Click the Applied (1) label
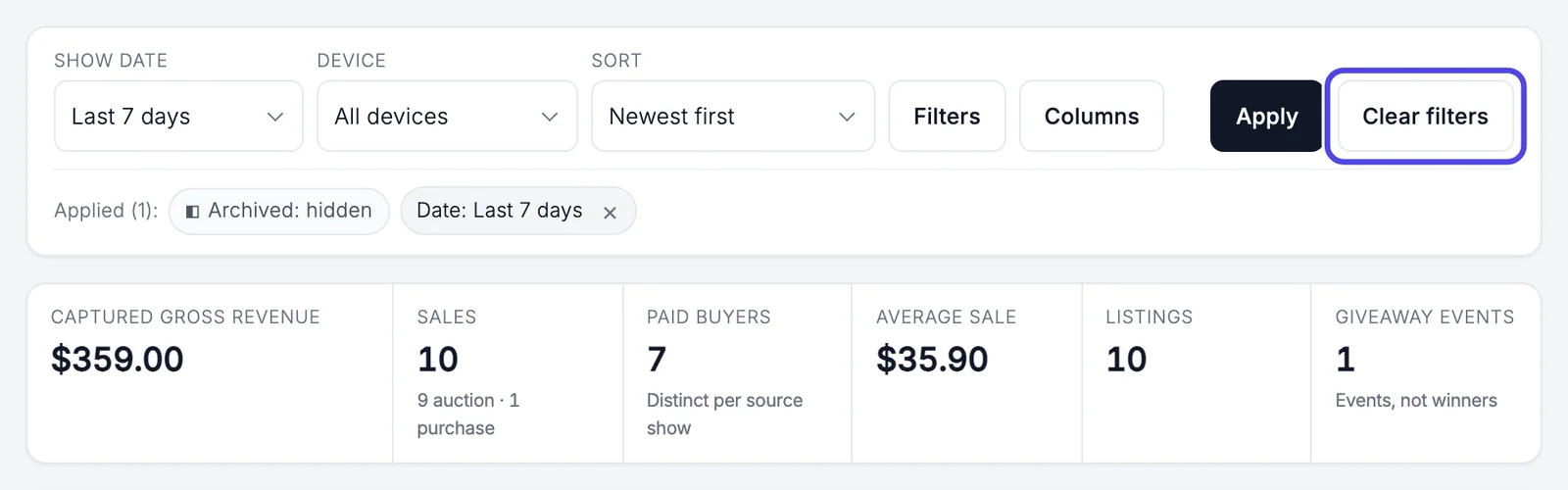1568x490 pixels. [106, 211]
